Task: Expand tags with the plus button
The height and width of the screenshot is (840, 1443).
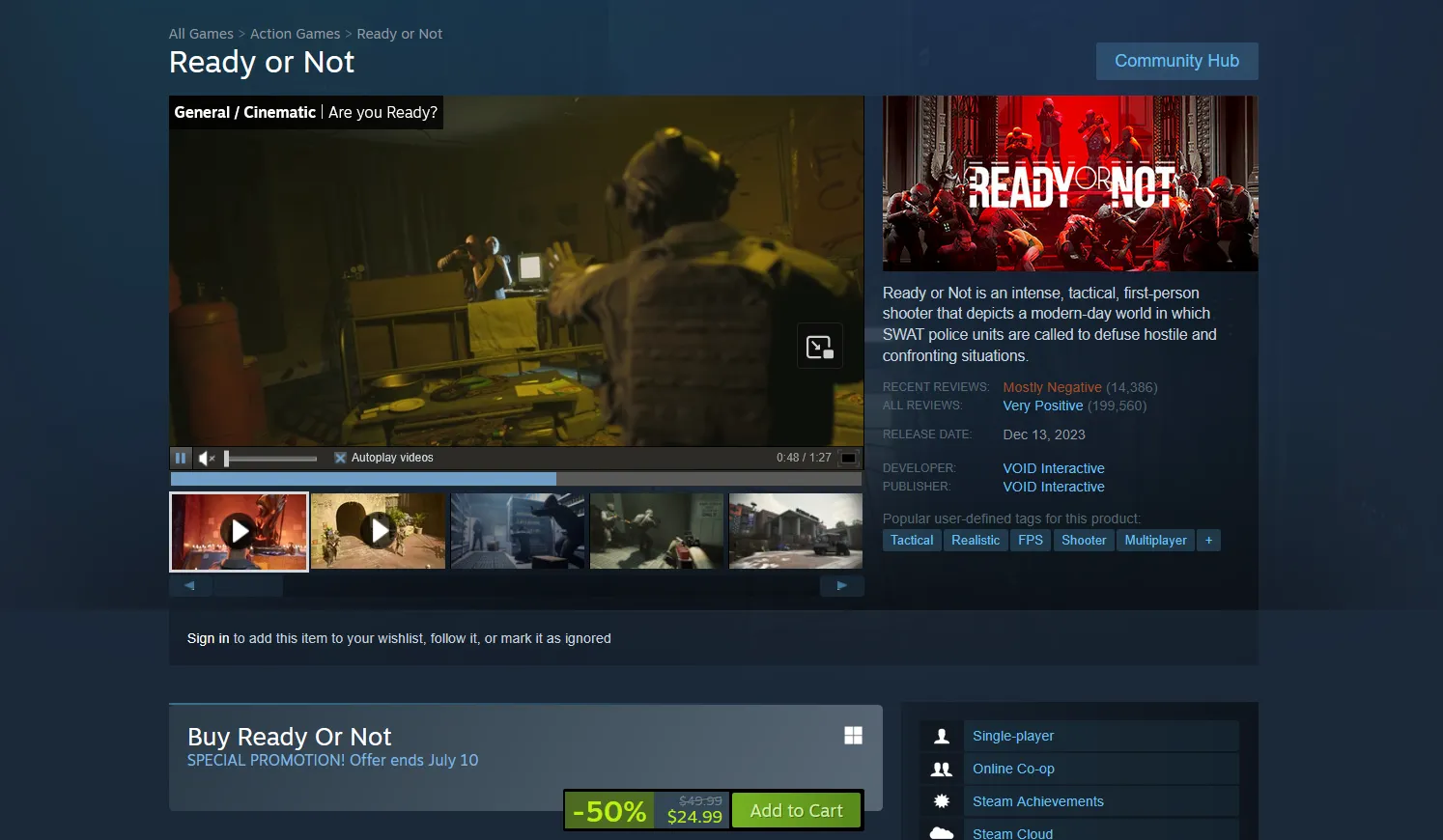Action: (1208, 541)
